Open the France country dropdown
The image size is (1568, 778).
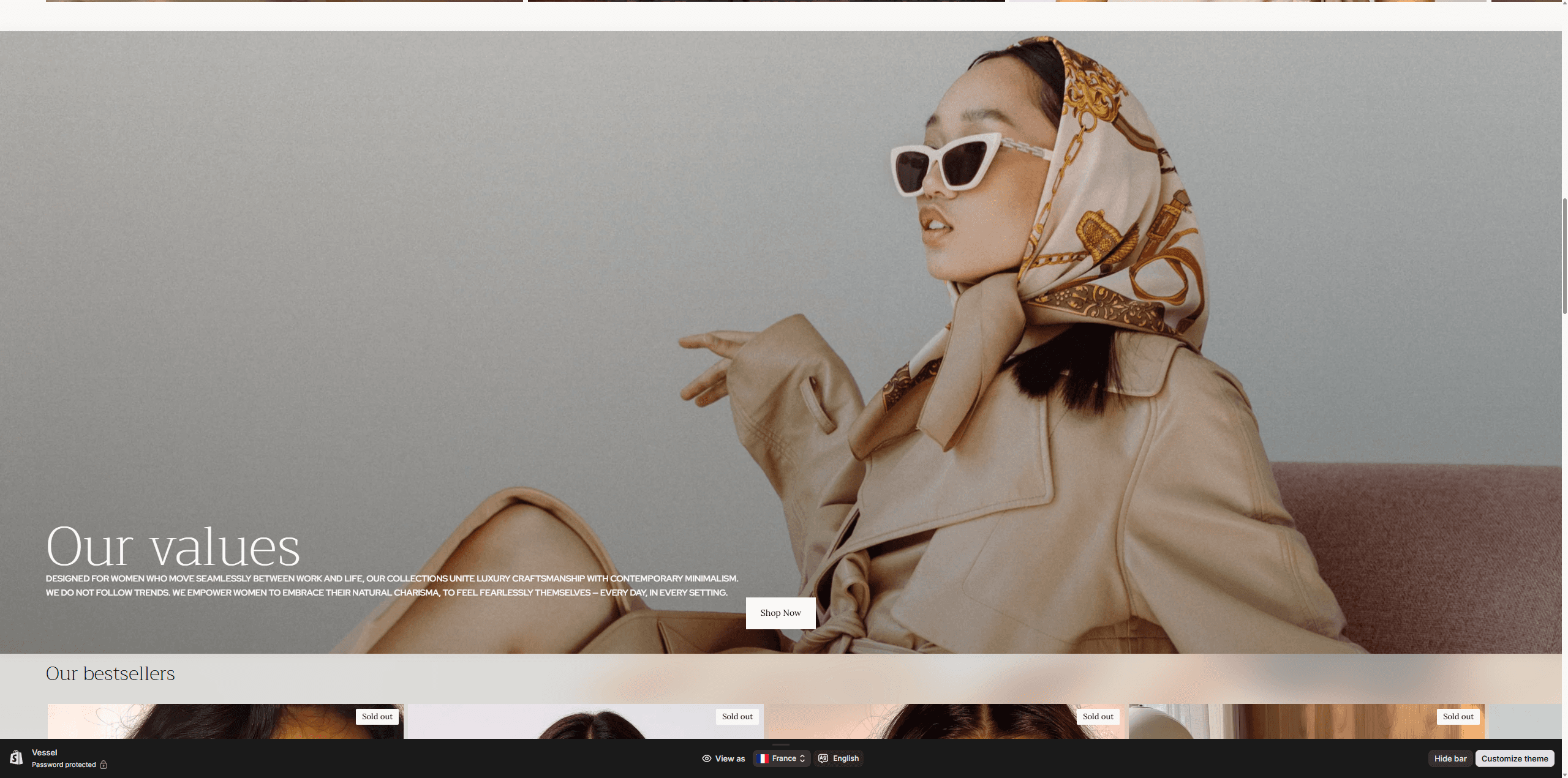tap(782, 758)
